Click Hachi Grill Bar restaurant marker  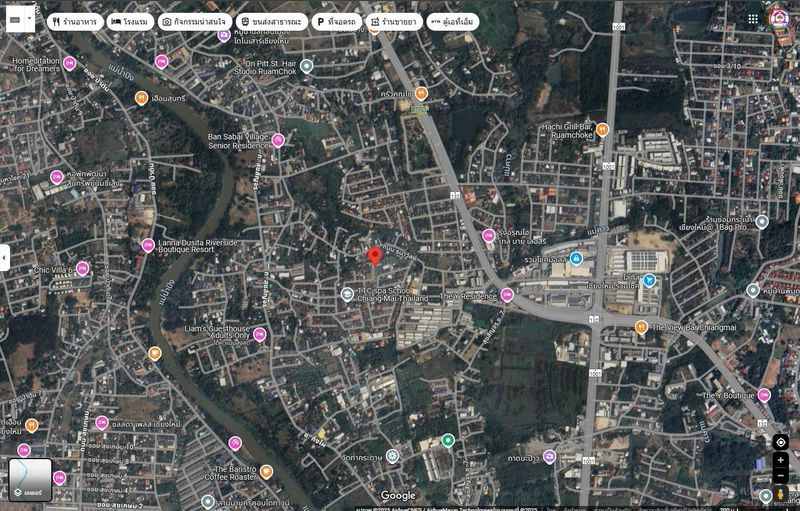[602, 130]
